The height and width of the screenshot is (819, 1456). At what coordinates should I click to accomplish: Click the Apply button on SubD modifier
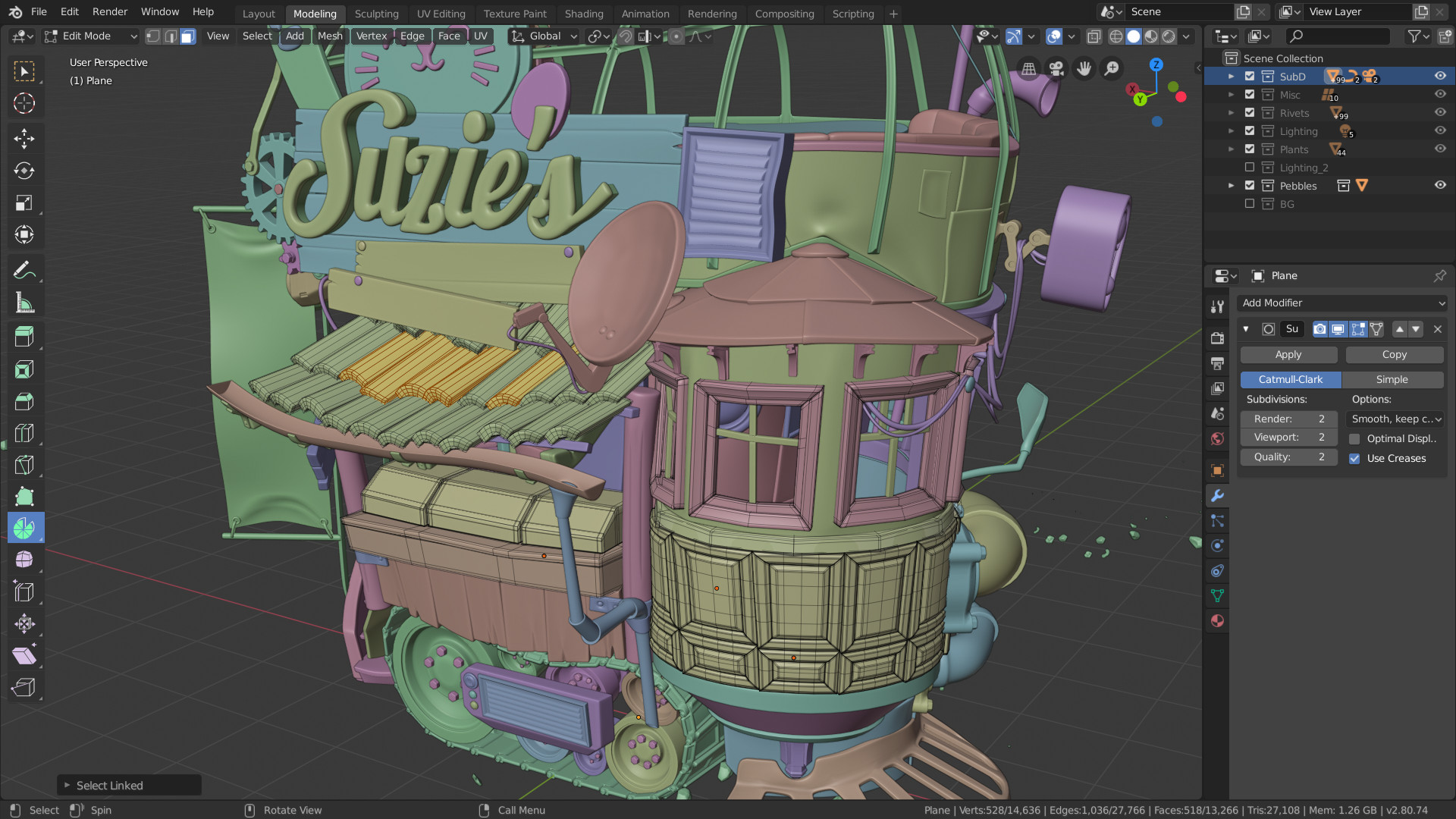[x=1289, y=354]
